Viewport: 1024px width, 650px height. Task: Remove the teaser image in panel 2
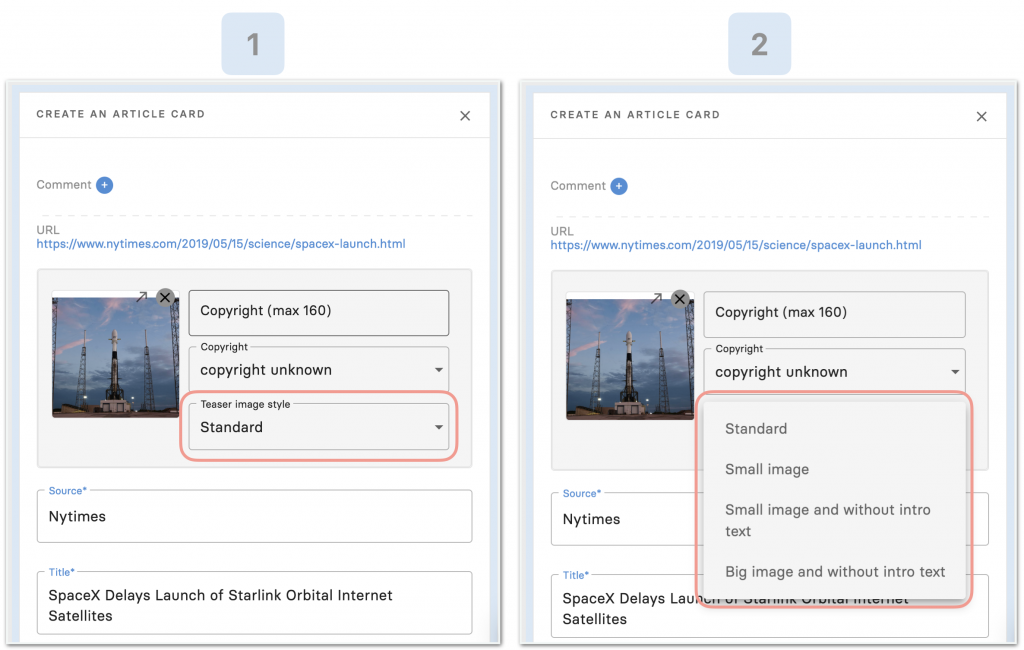pos(680,299)
